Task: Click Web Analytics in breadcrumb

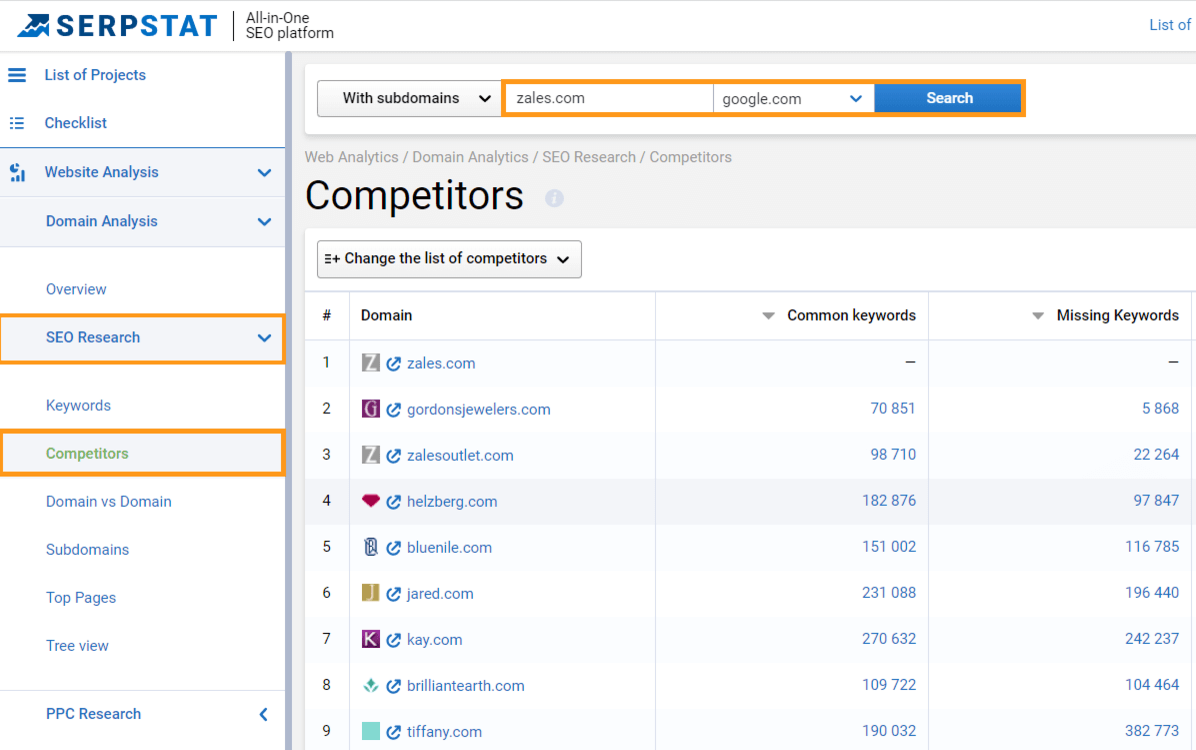Action: [x=352, y=157]
